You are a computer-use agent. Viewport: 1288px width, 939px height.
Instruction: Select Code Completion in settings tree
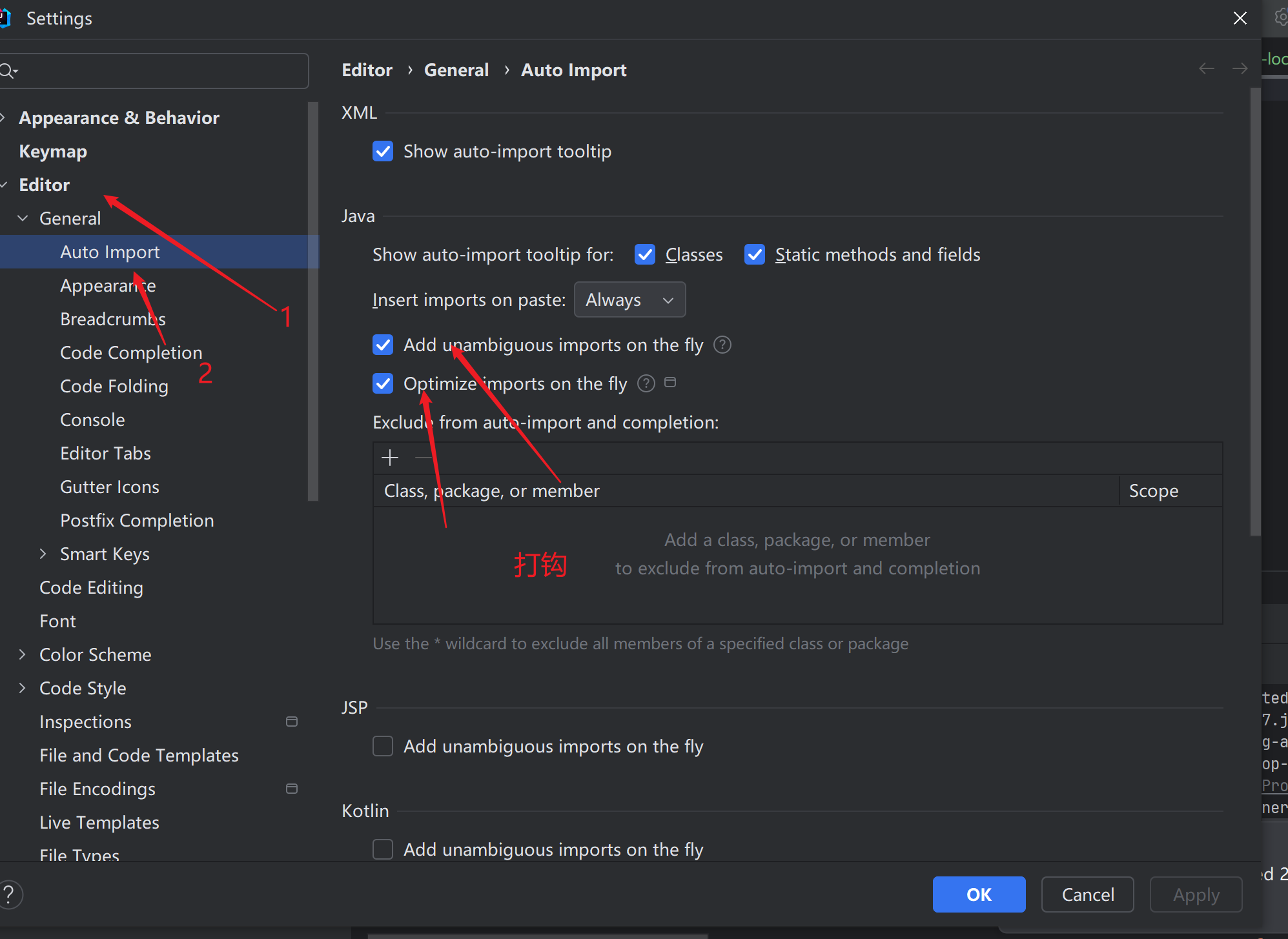coord(131,352)
